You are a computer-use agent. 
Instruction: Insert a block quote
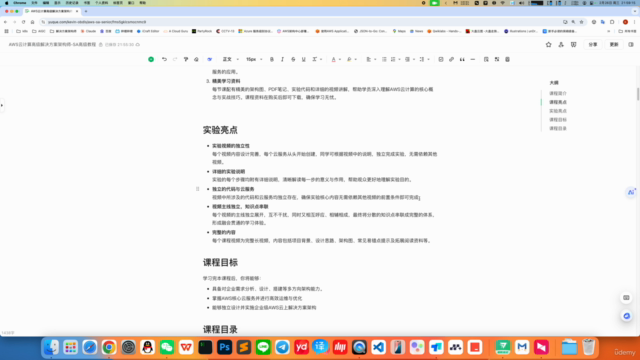pos(462,59)
